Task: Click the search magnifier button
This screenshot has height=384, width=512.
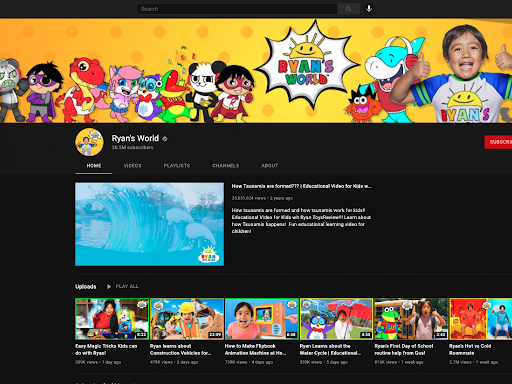Action: tap(348, 9)
